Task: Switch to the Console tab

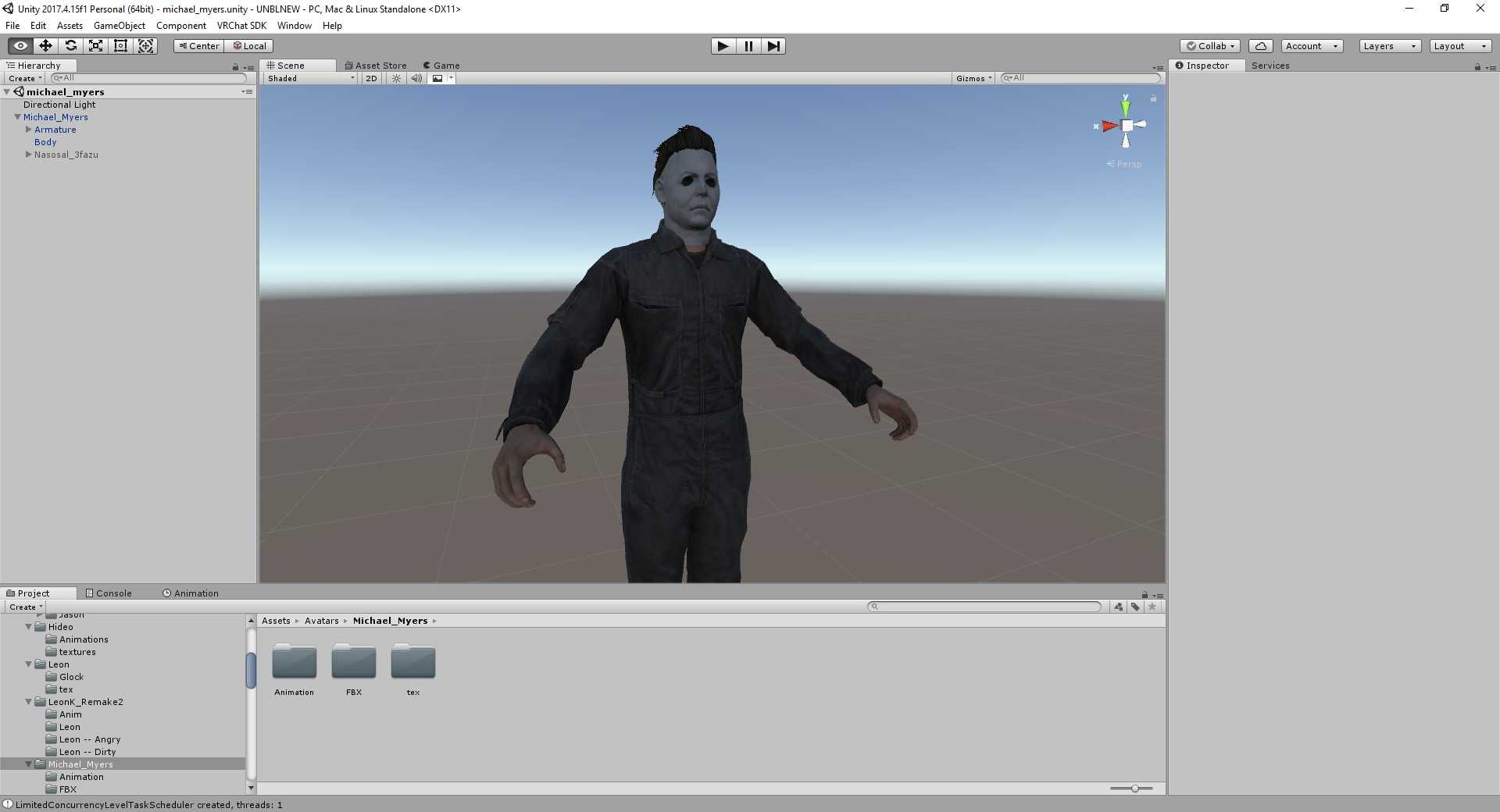Action: (x=109, y=593)
